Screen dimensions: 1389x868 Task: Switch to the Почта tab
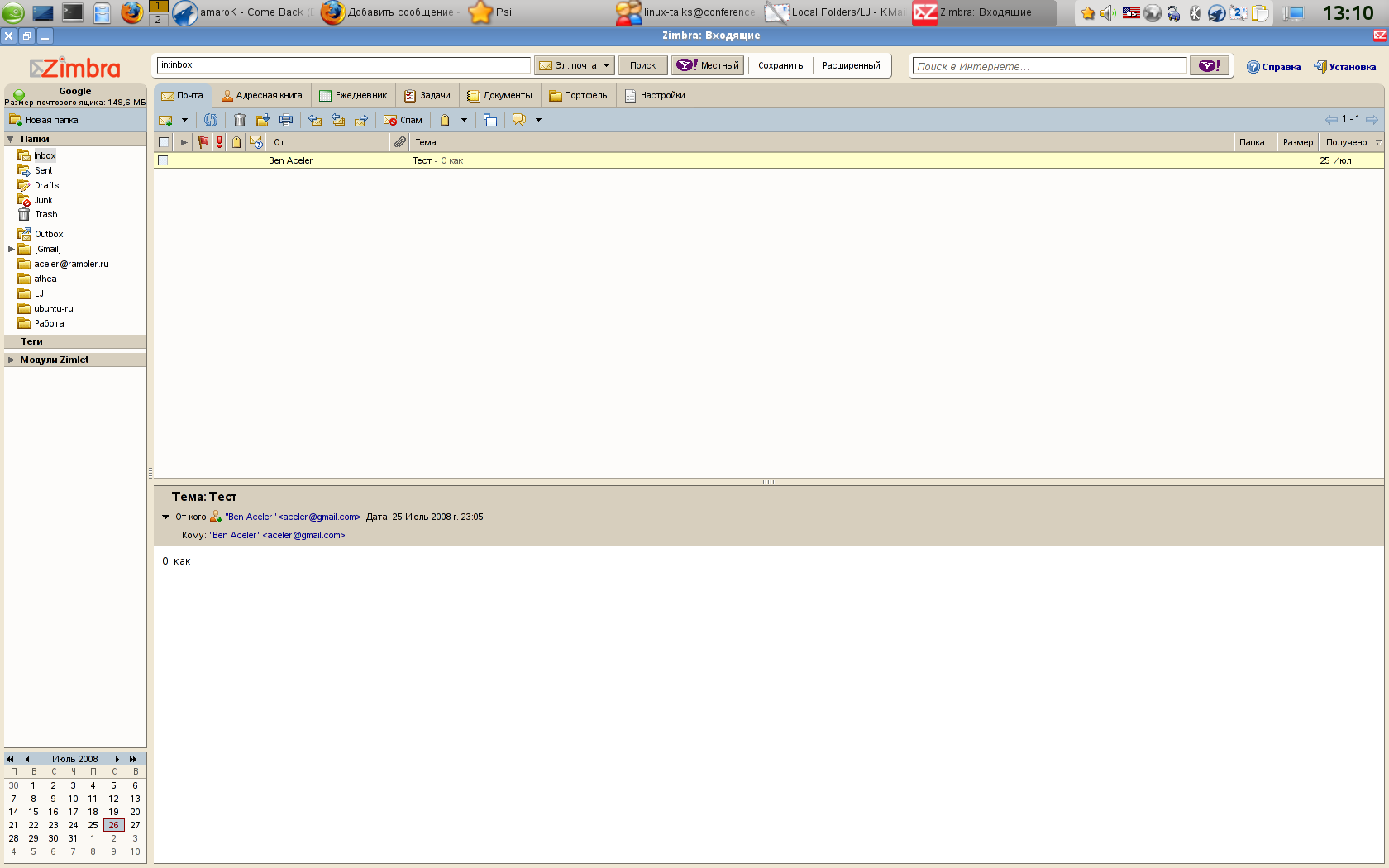pyautogui.click(x=183, y=96)
